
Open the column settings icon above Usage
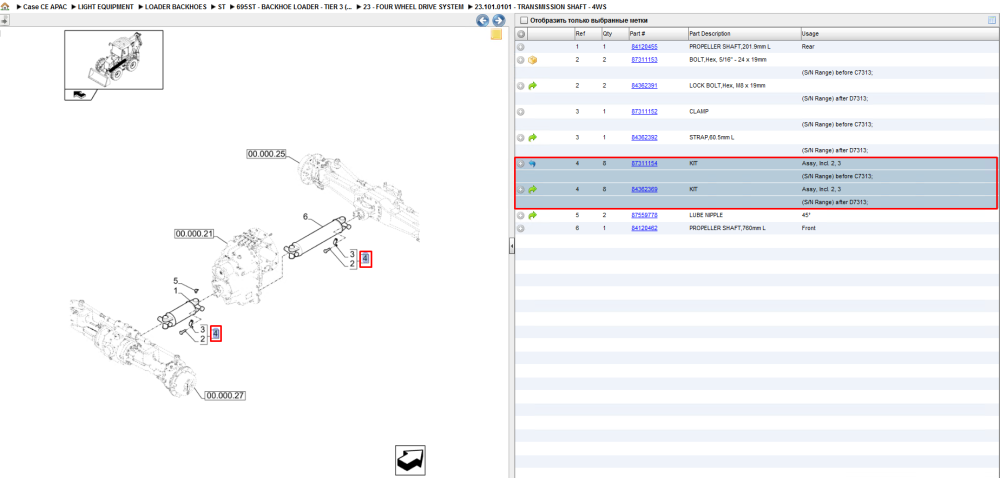tap(992, 20)
